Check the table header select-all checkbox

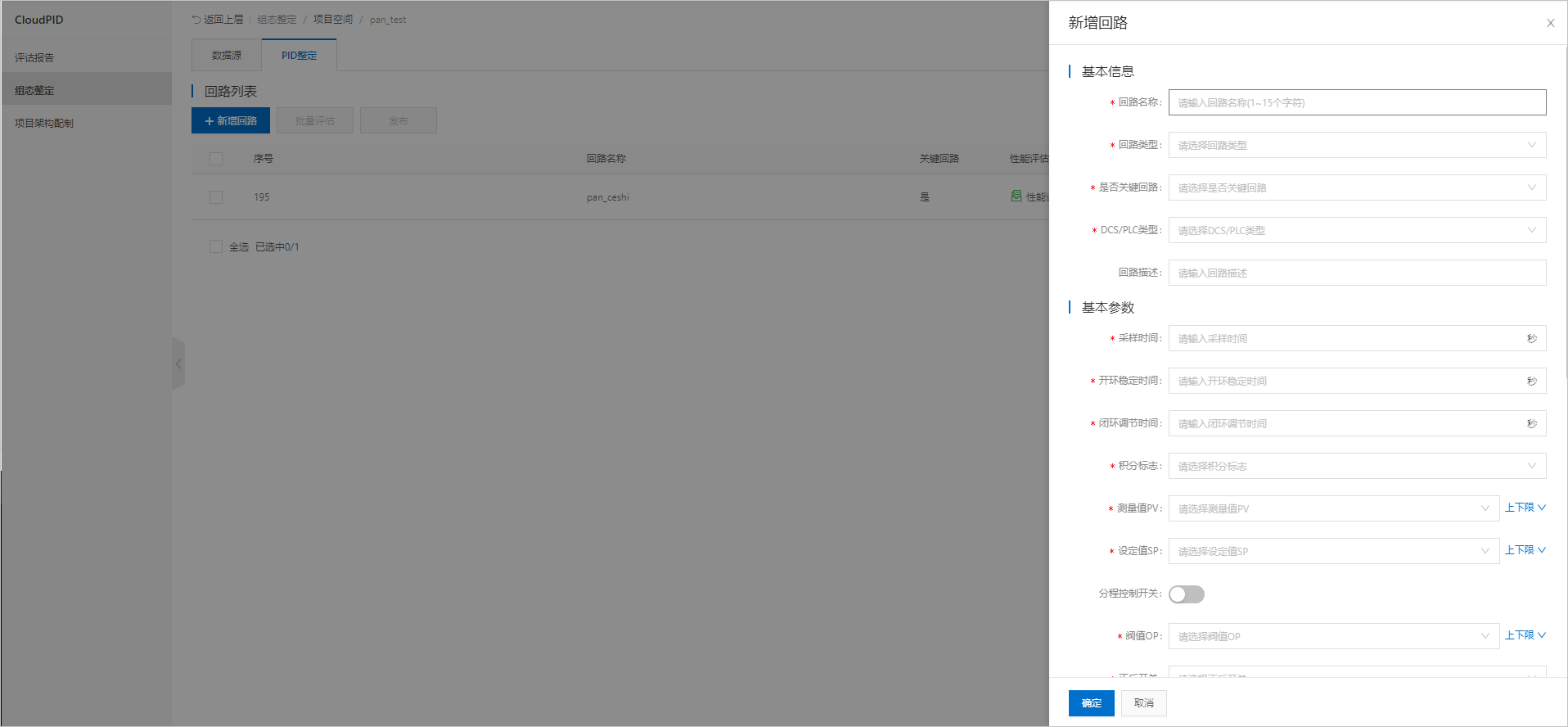216,159
